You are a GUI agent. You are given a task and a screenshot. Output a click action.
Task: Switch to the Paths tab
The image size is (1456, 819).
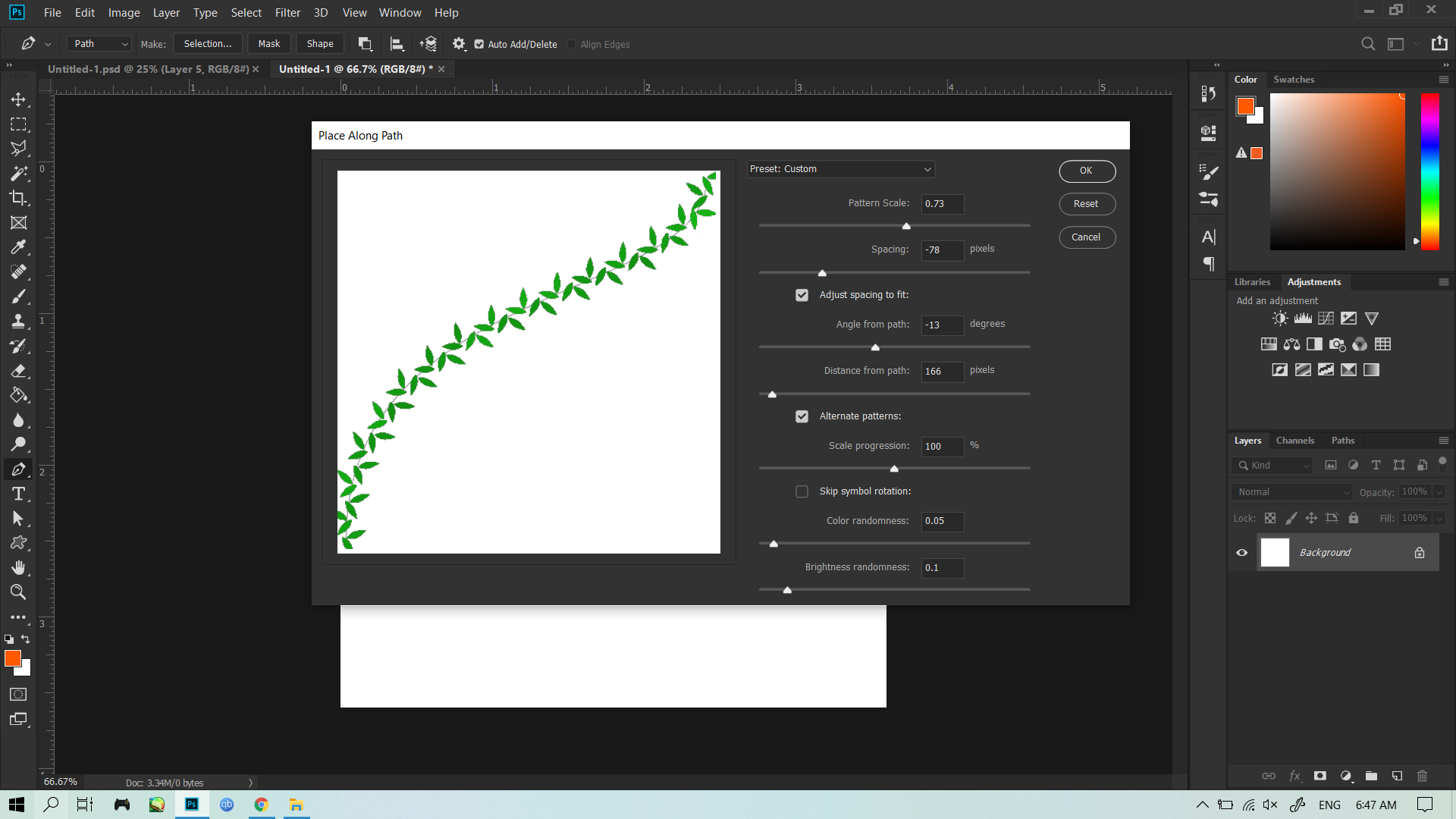click(x=1343, y=440)
